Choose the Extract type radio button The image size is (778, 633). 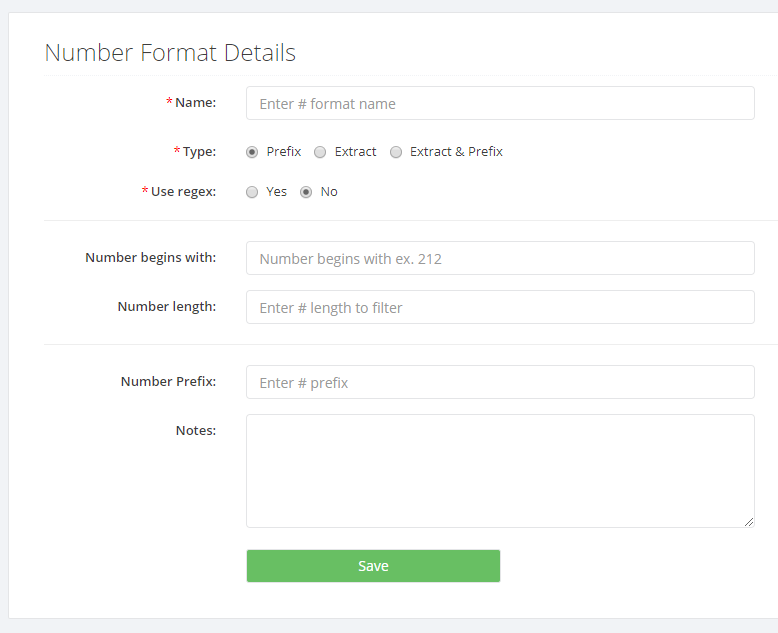coord(320,152)
